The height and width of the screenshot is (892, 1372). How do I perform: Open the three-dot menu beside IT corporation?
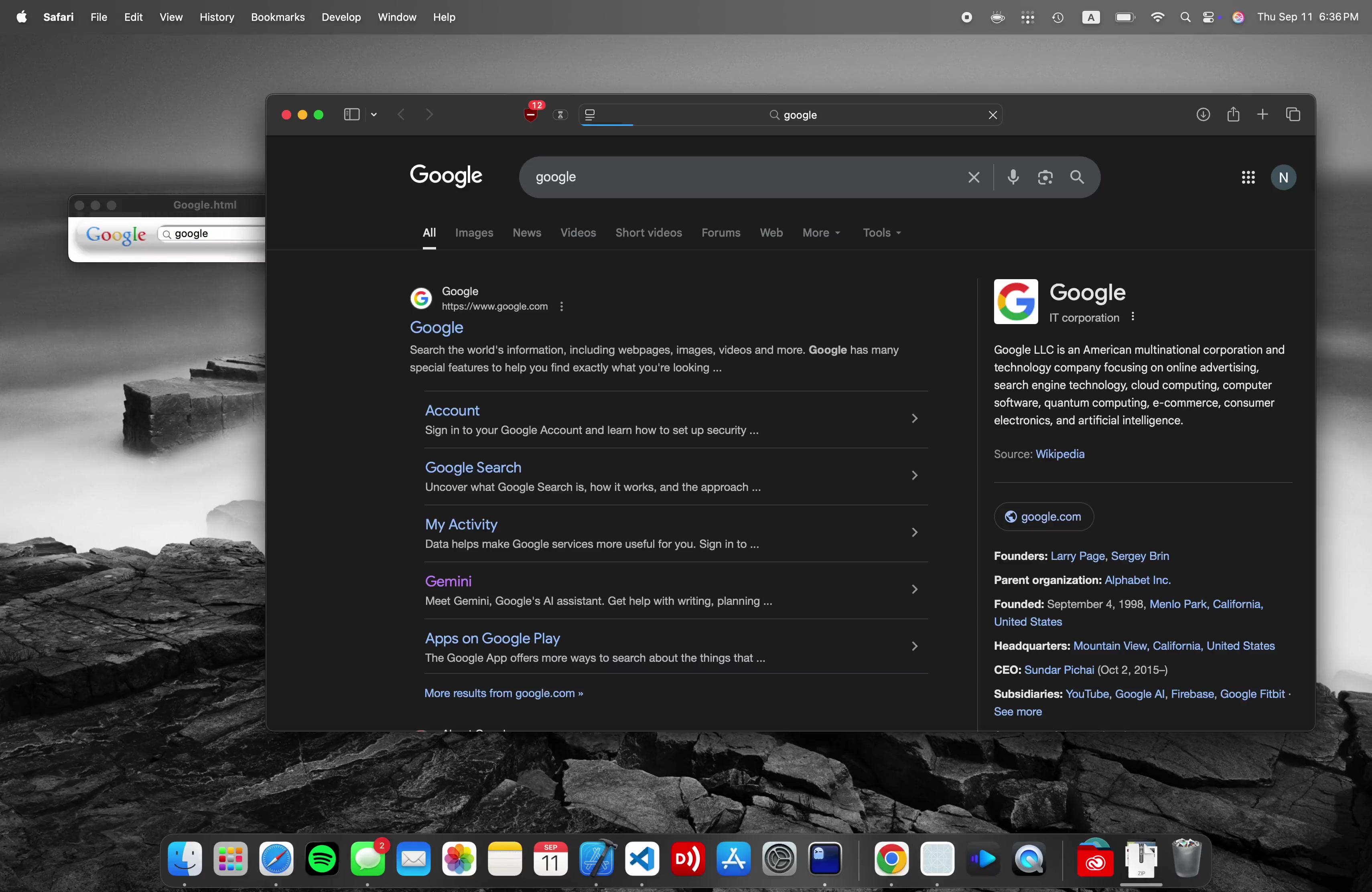point(1133,317)
